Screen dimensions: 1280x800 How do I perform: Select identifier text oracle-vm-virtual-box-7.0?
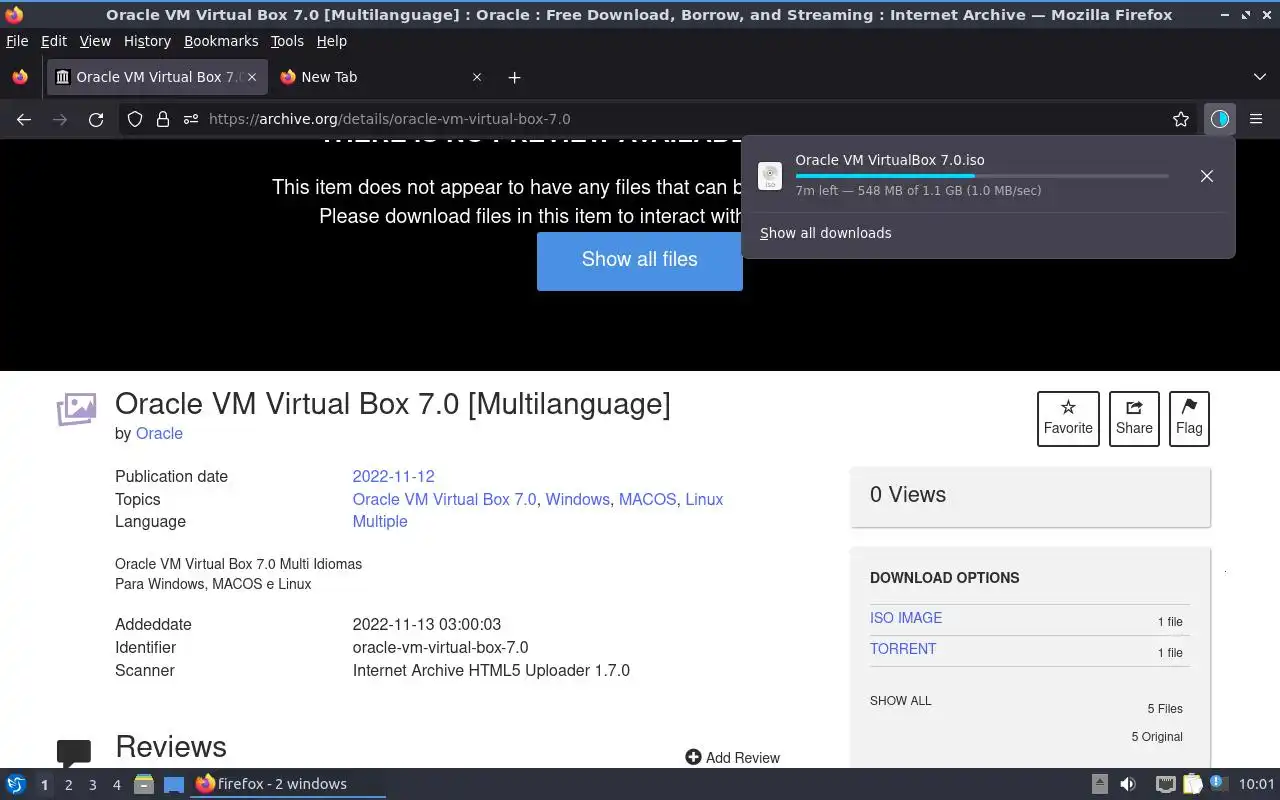pos(440,647)
